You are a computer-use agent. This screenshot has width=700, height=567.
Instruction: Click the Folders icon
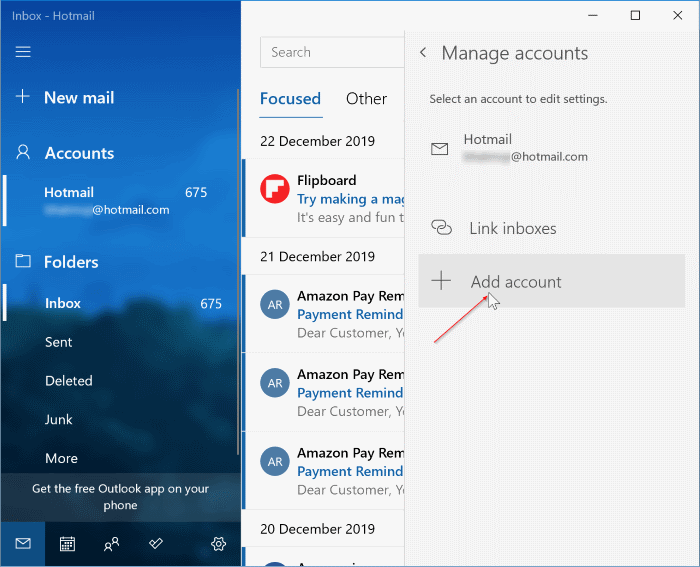pyautogui.click(x=23, y=261)
